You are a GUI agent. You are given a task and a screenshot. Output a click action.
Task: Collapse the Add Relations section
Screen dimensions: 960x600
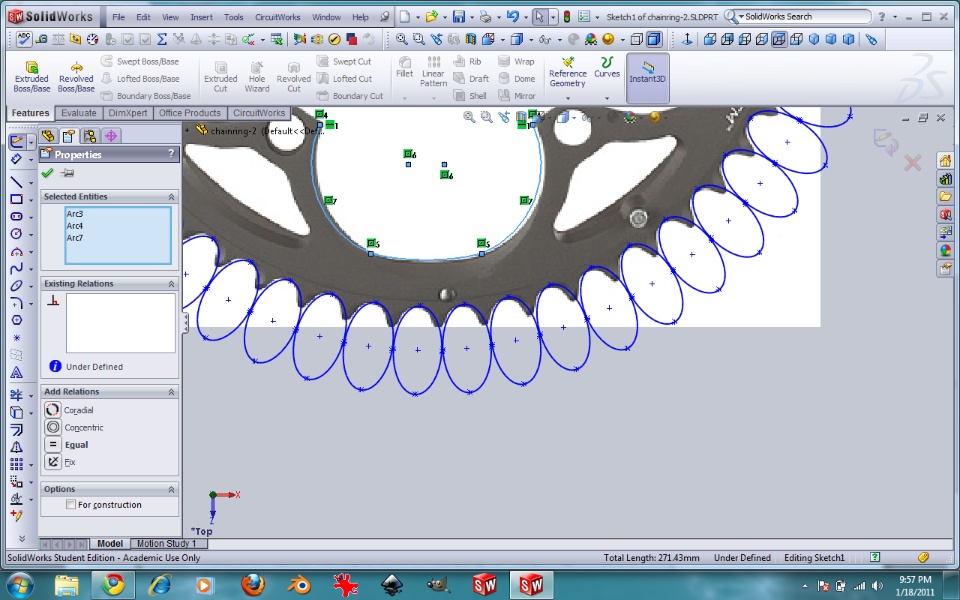click(x=171, y=392)
